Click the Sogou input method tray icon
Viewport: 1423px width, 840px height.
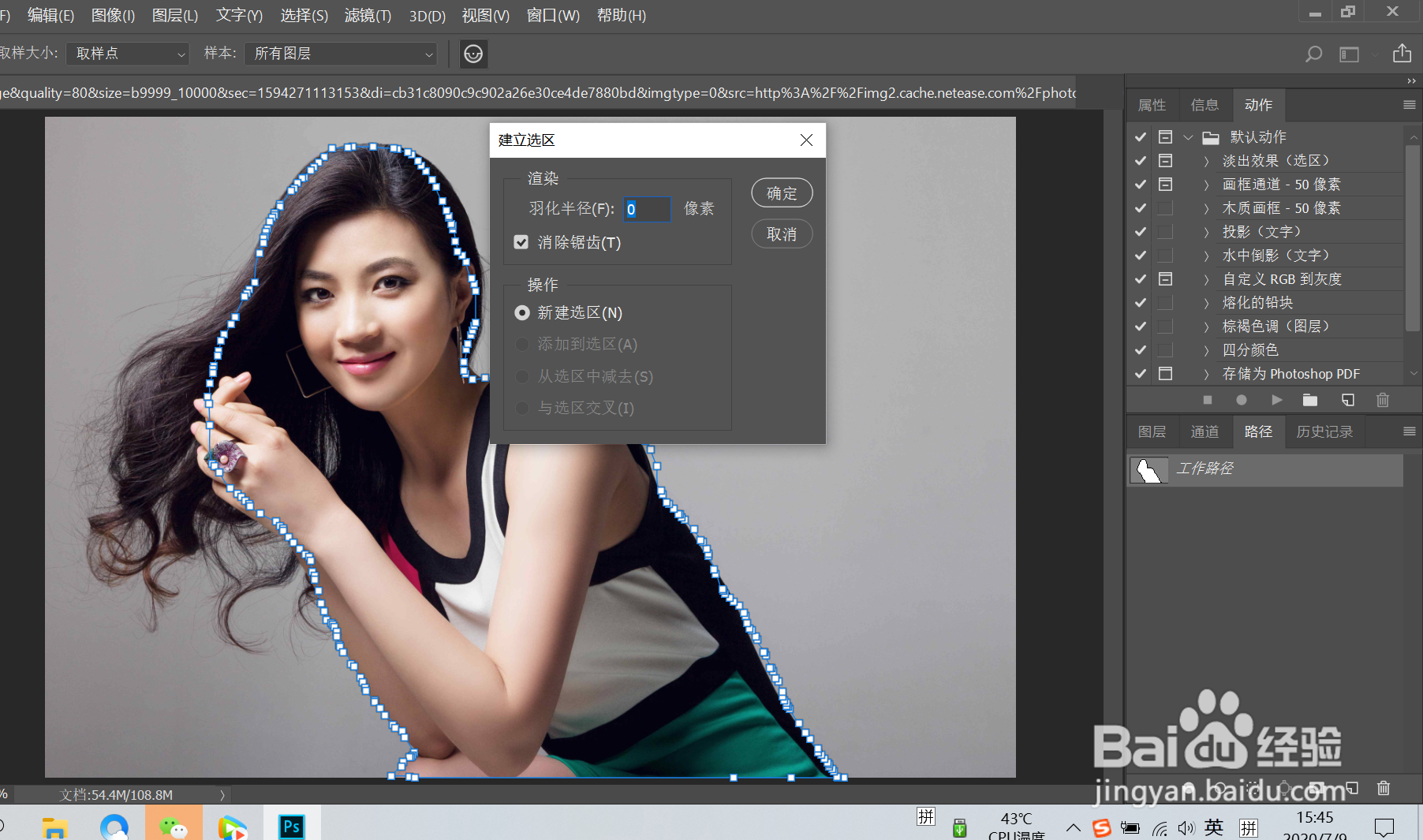tap(1102, 827)
